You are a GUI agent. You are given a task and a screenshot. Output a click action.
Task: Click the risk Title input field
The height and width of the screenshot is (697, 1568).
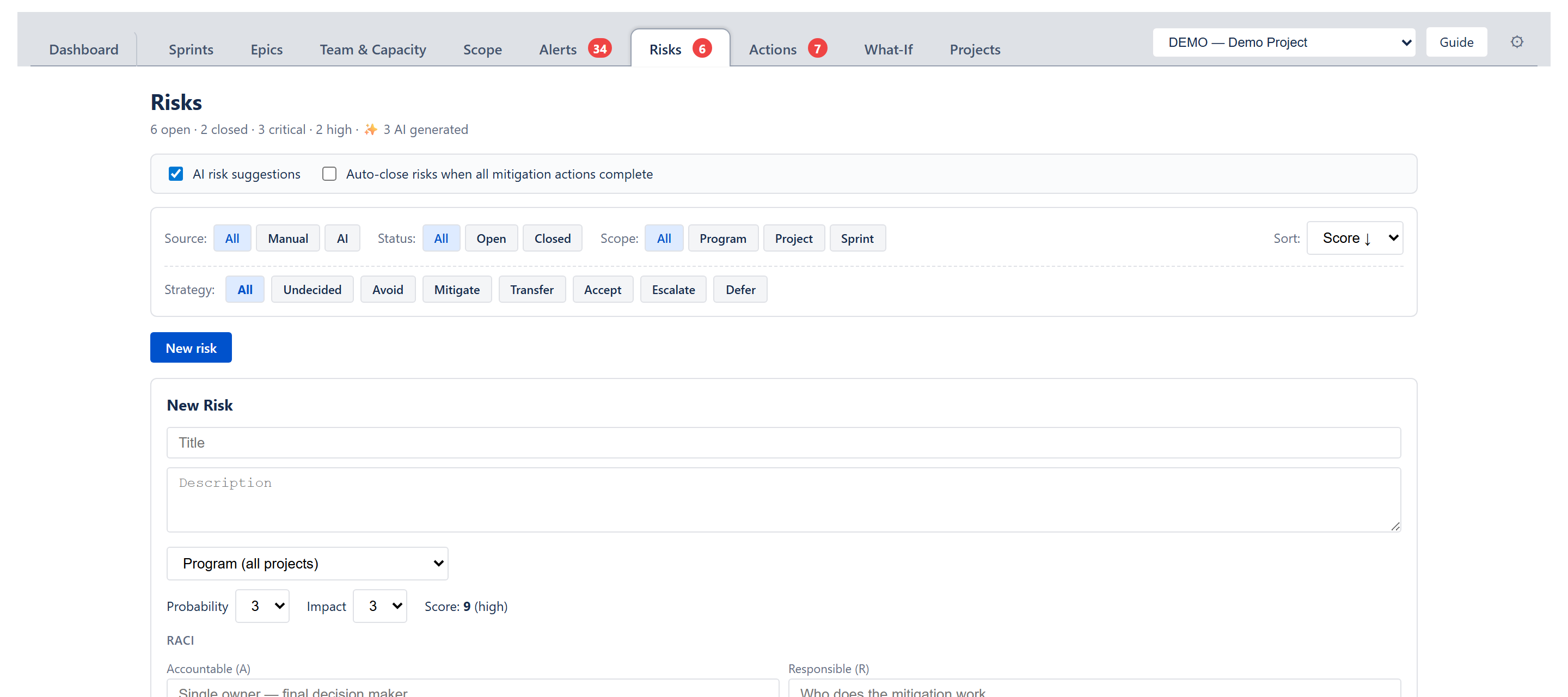pos(783,443)
